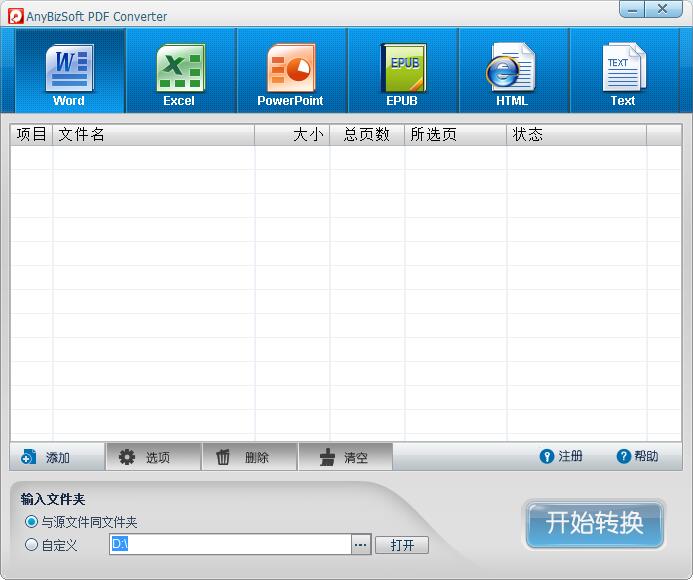Image resolution: width=693 pixels, height=580 pixels.
Task: Click the 文件名 column header
Action: tap(154, 134)
